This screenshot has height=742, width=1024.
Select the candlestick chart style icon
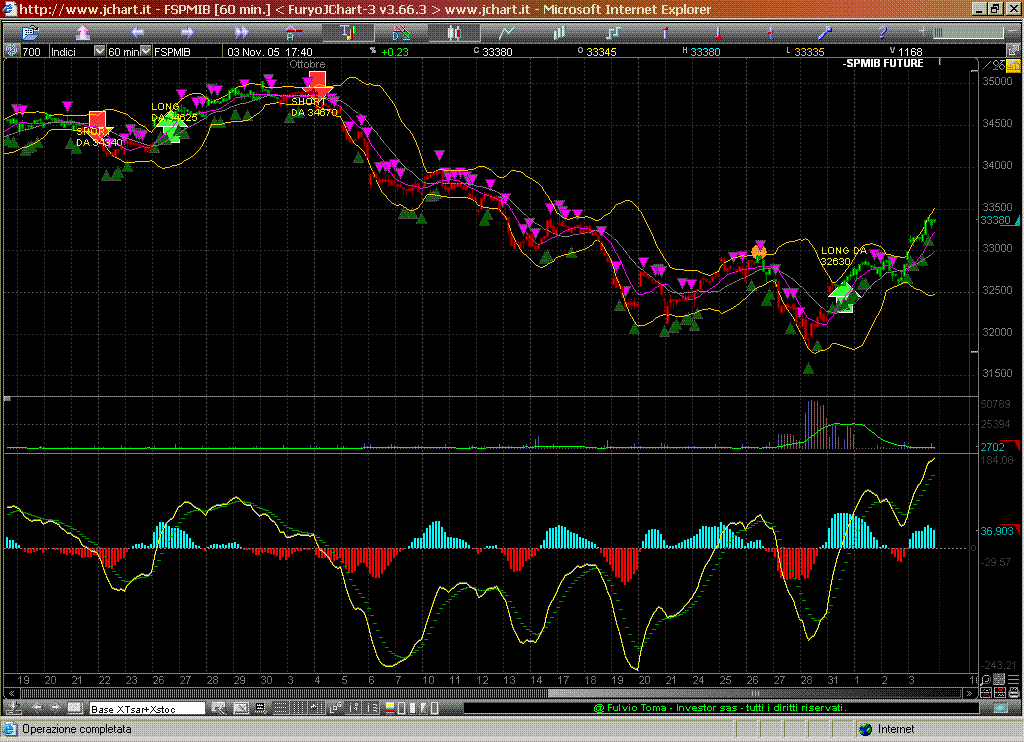click(453, 32)
